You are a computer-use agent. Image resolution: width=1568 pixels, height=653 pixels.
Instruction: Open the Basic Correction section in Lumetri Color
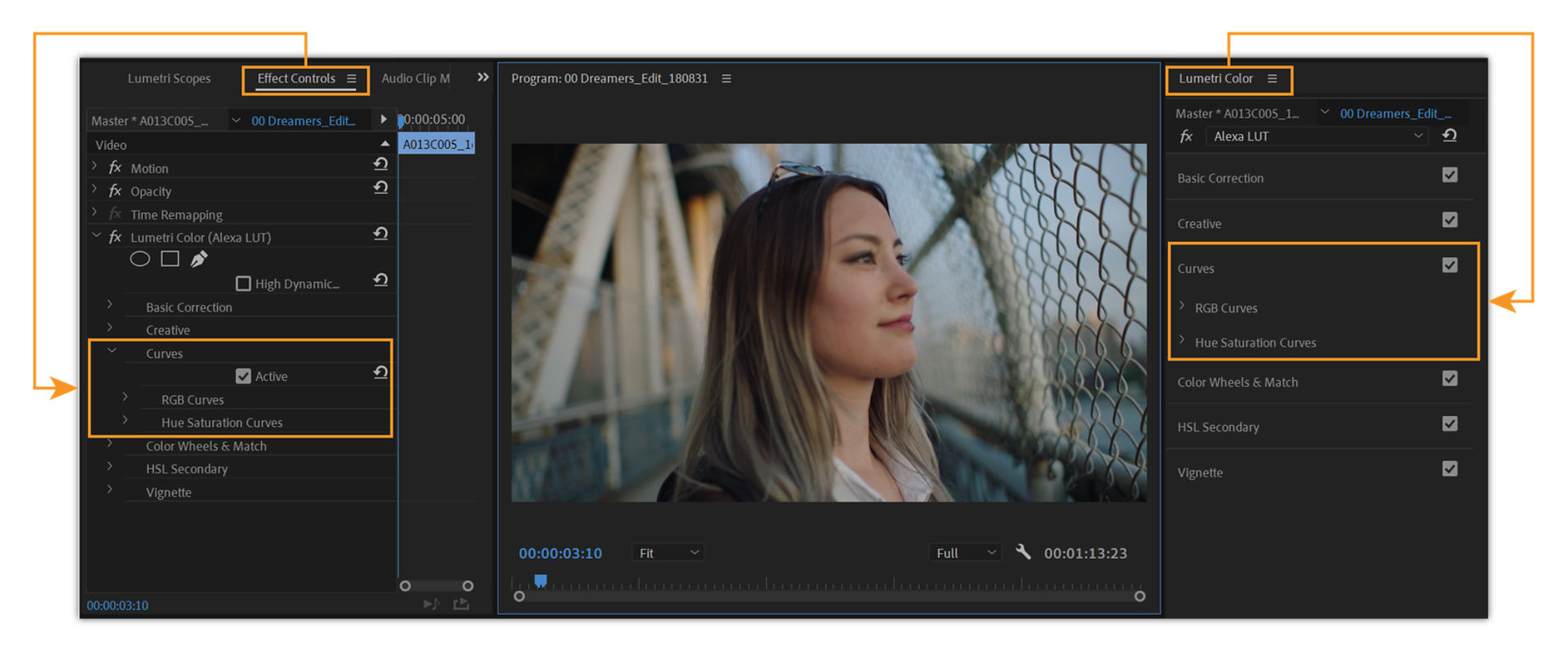pyautogui.click(x=1220, y=178)
